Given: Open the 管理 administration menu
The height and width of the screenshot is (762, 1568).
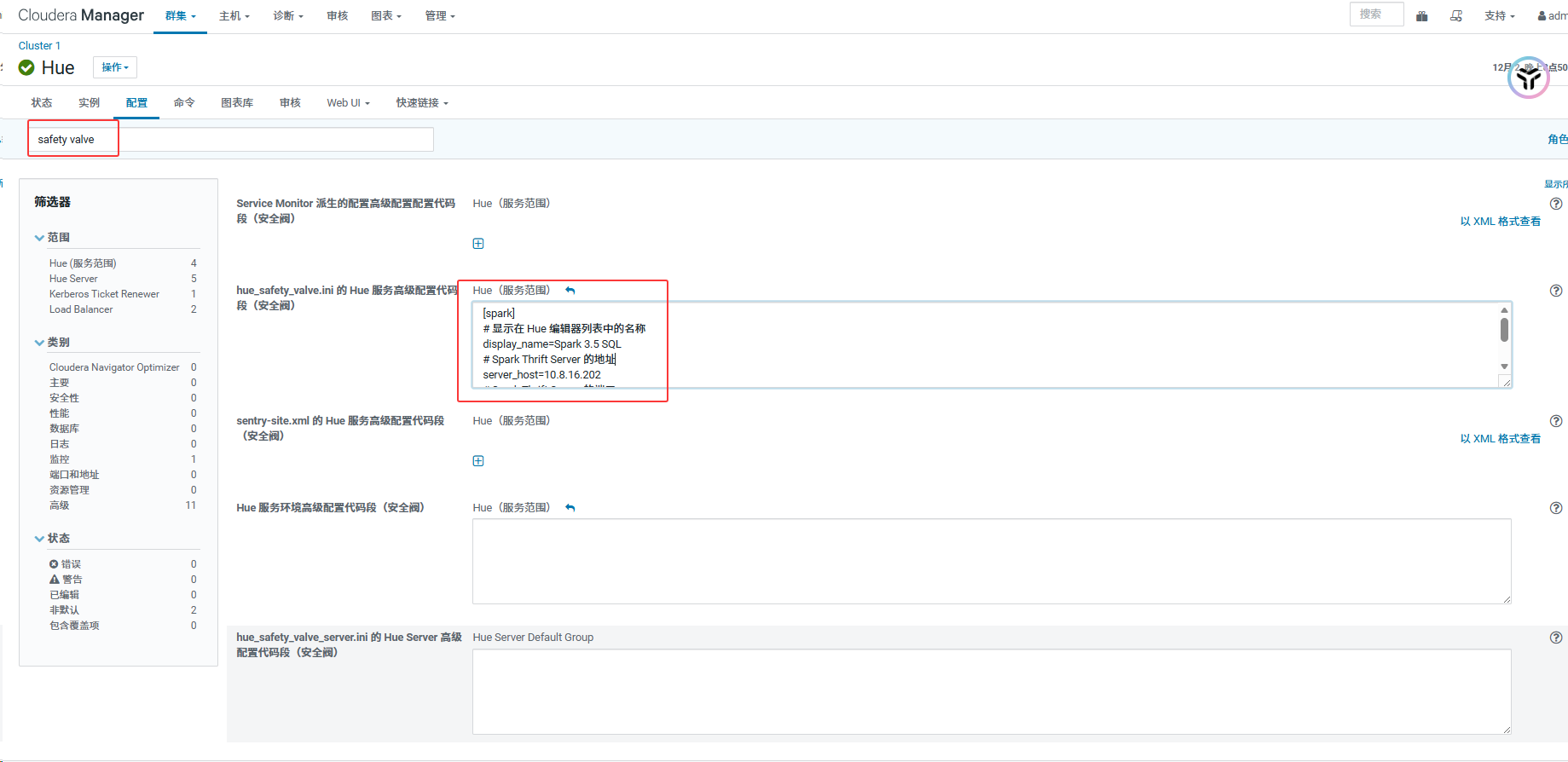Looking at the screenshot, I should coord(440,16).
